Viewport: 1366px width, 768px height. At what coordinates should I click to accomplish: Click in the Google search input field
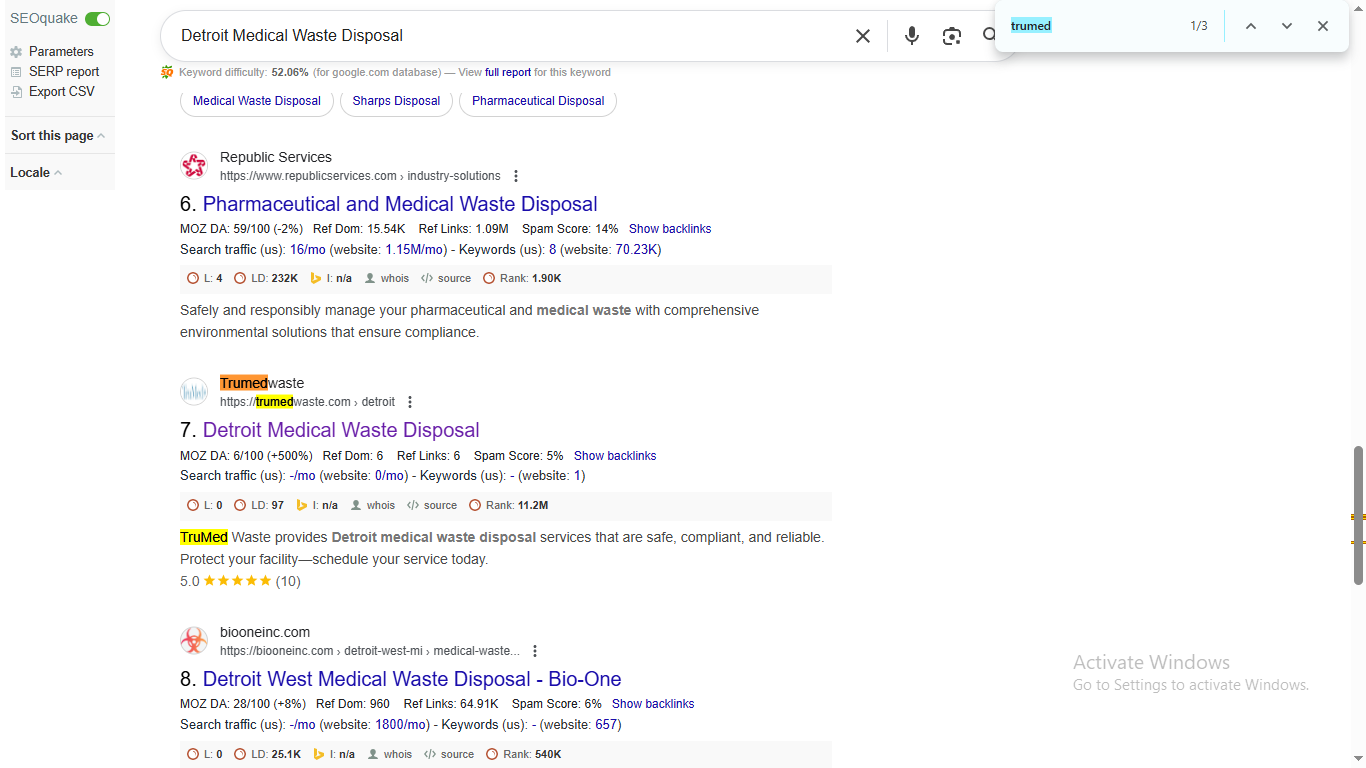pos(500,36)
